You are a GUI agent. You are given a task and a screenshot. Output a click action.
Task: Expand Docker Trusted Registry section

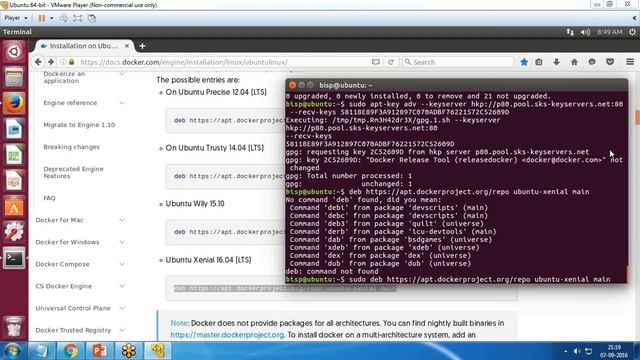click(x=122, y=330)
